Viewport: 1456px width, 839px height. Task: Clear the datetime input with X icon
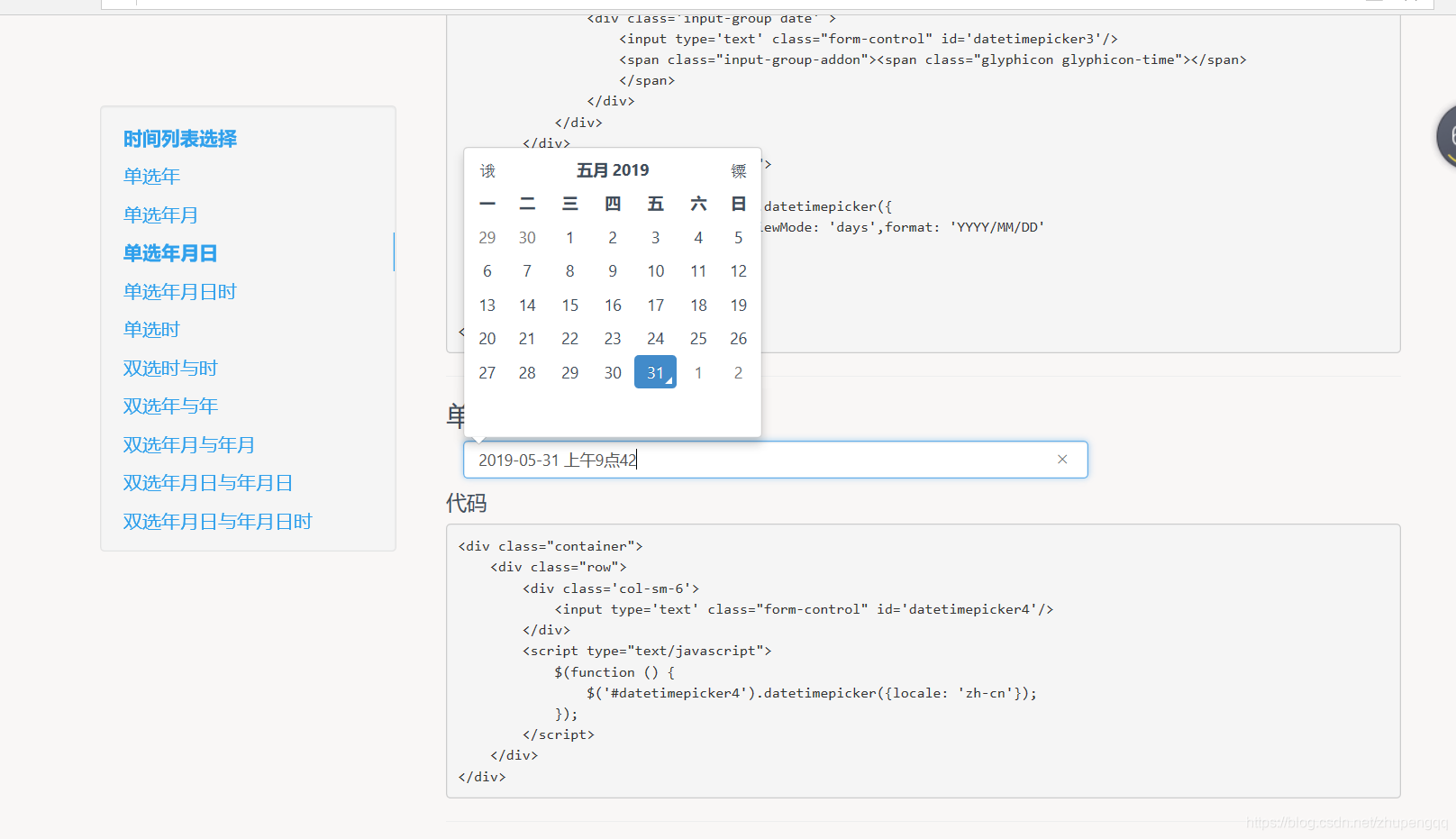coord(1062,460)
